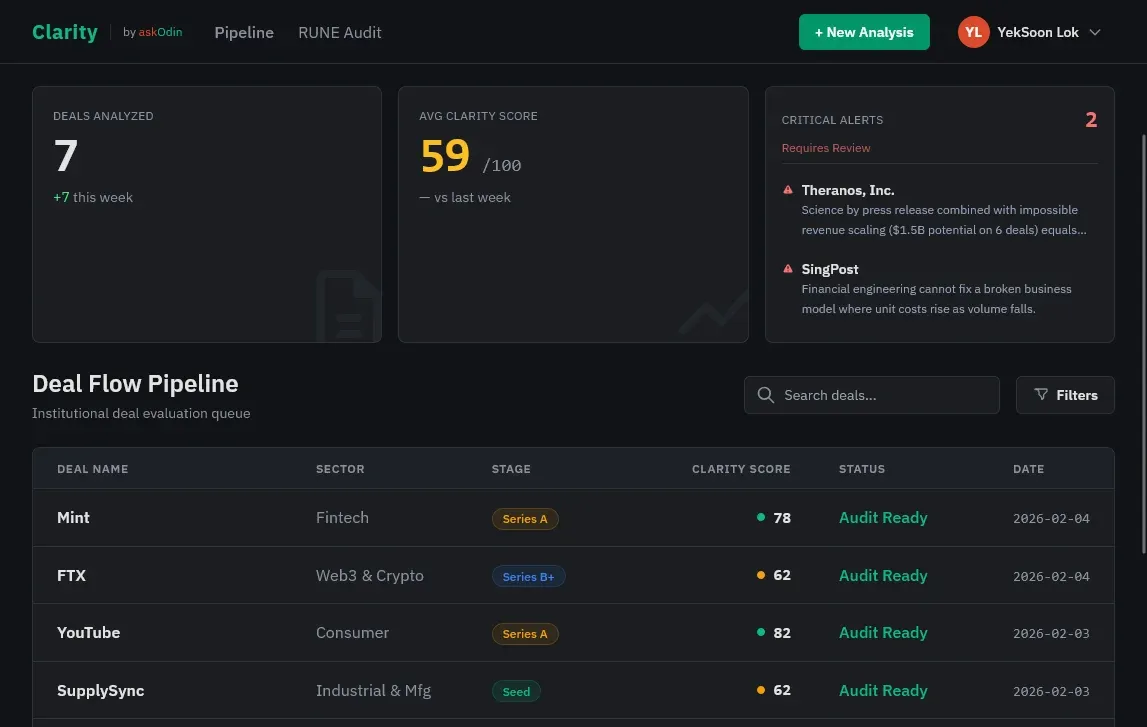Click the document icon in Deals Analyzed card
The height and width of the screenshot is (727, 1147).
coord(348,306)
